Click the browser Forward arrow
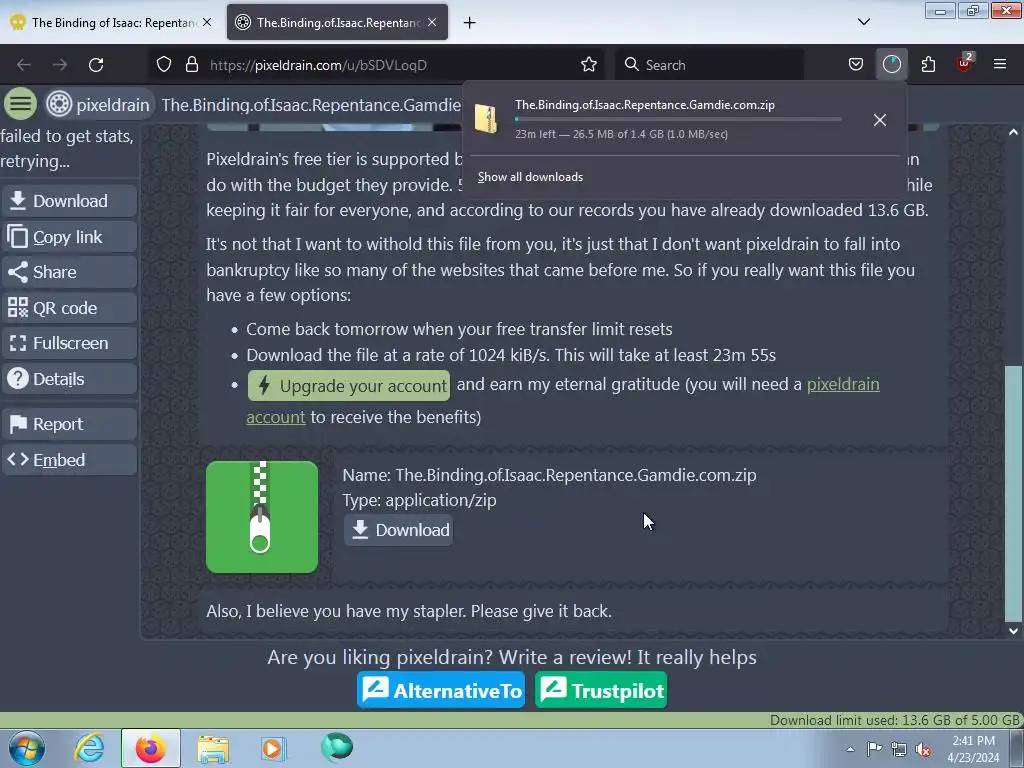 click(60, 65)
